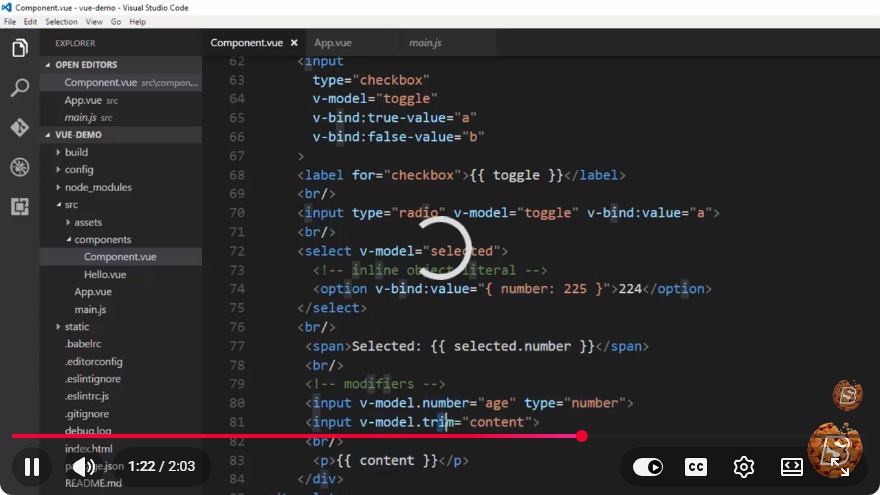Expand the node_modules folder

pyautogui.click(x=98, y=187)
